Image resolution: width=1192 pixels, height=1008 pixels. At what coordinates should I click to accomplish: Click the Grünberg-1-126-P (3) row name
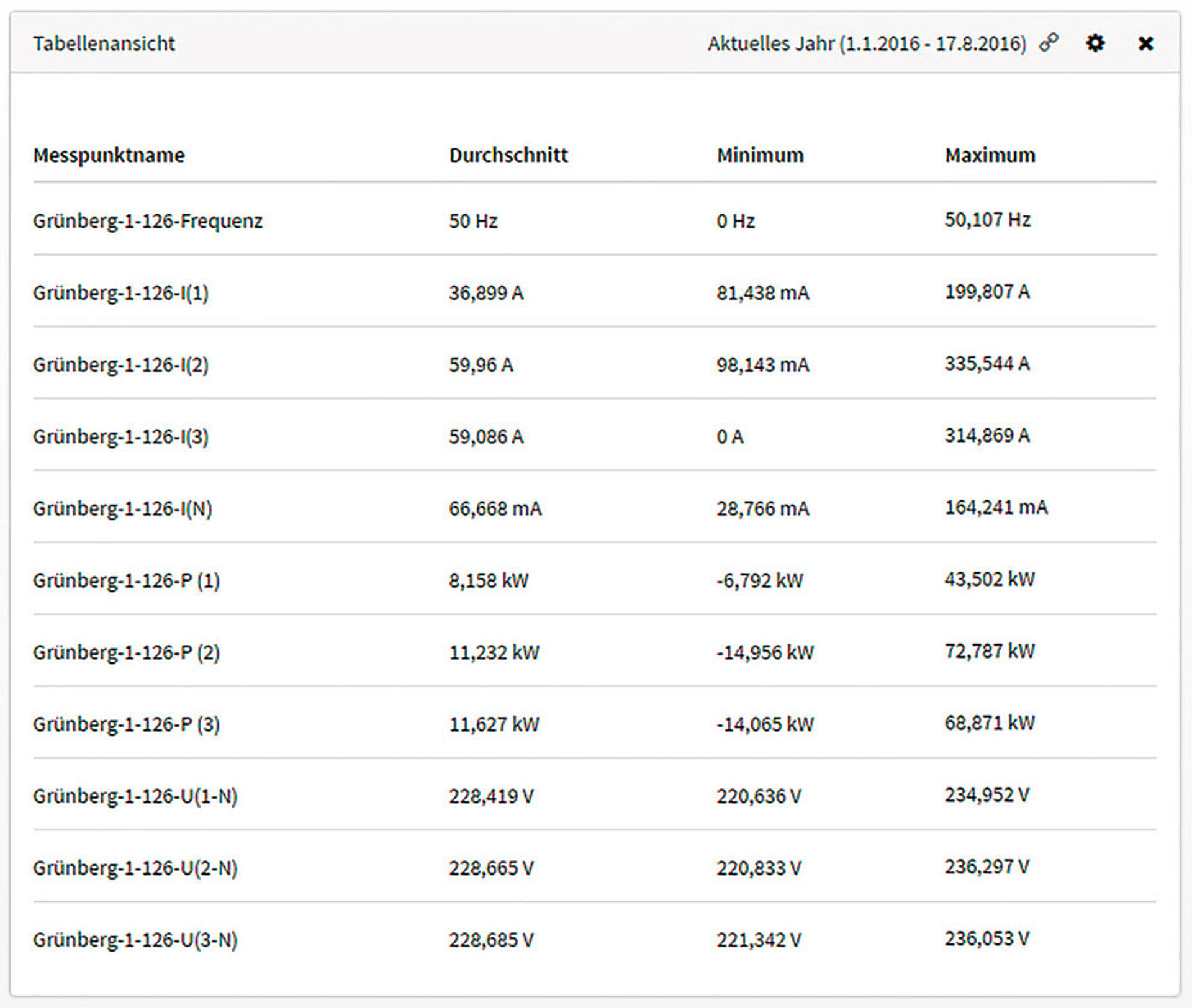[x=126, y=724]
